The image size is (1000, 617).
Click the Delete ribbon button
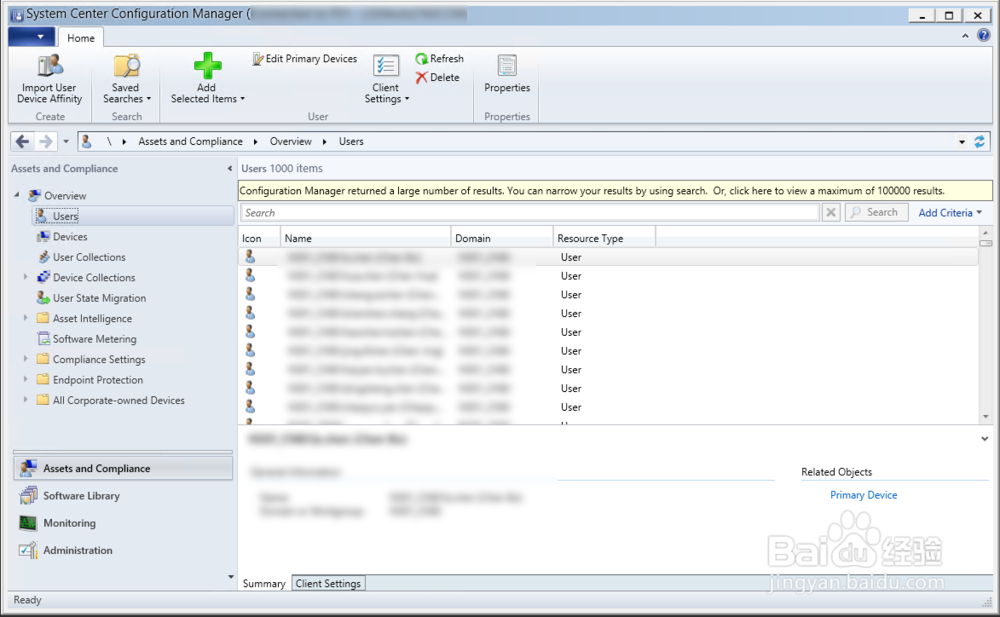pos(438,77)
